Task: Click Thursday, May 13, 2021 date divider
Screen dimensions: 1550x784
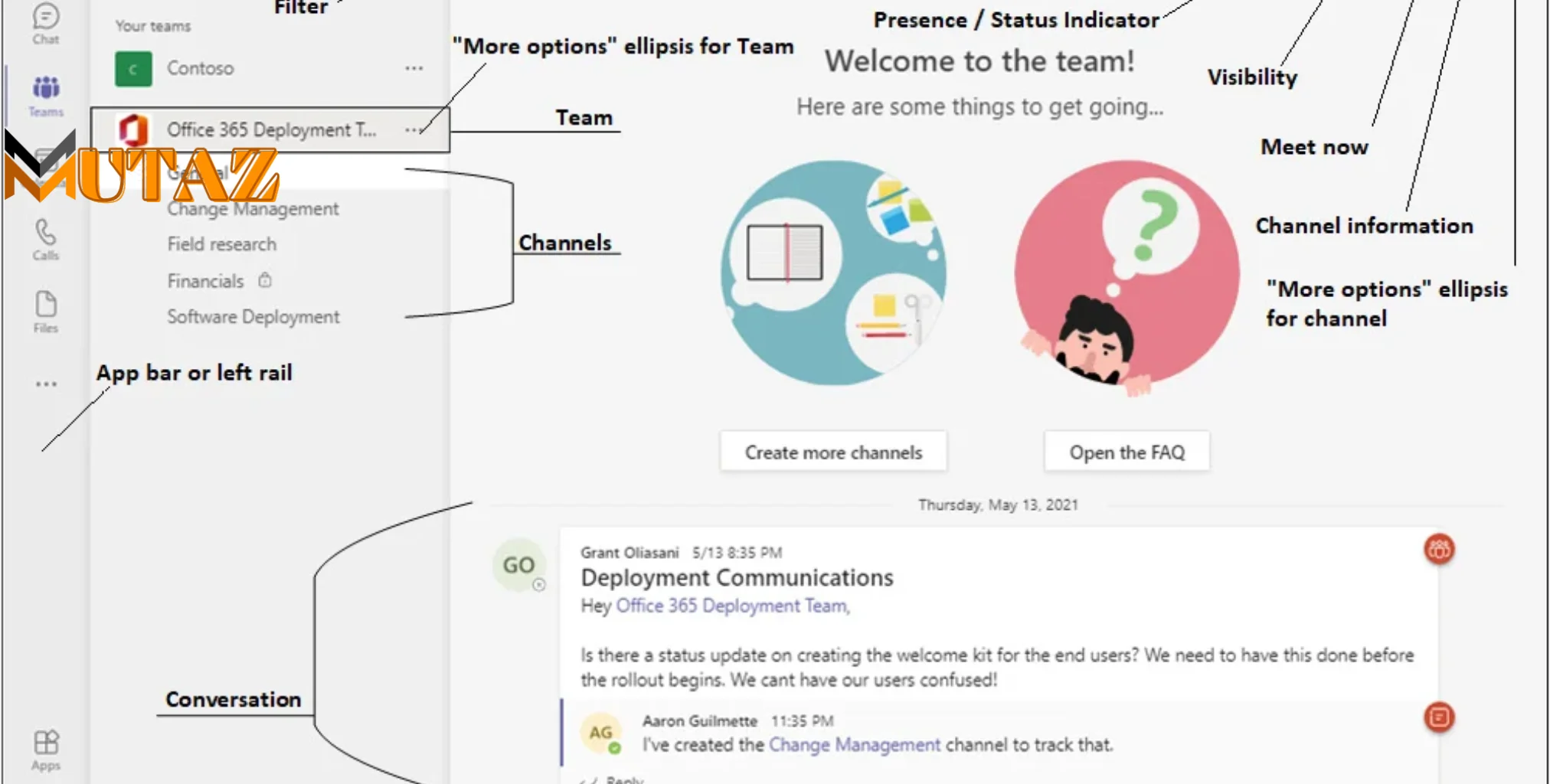Action: point(998,505)
